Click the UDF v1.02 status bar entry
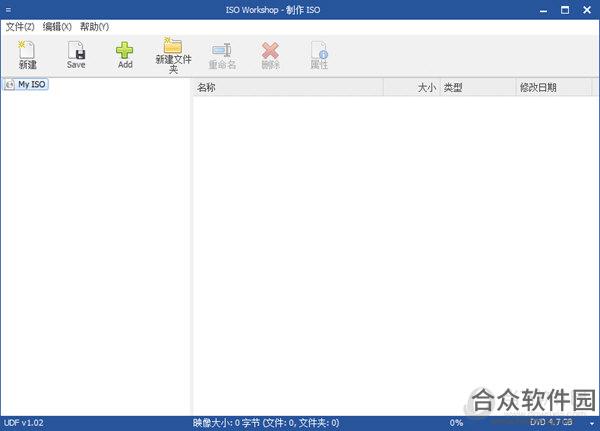Screen dimensions: 600x431 click(x=24, y=423)
